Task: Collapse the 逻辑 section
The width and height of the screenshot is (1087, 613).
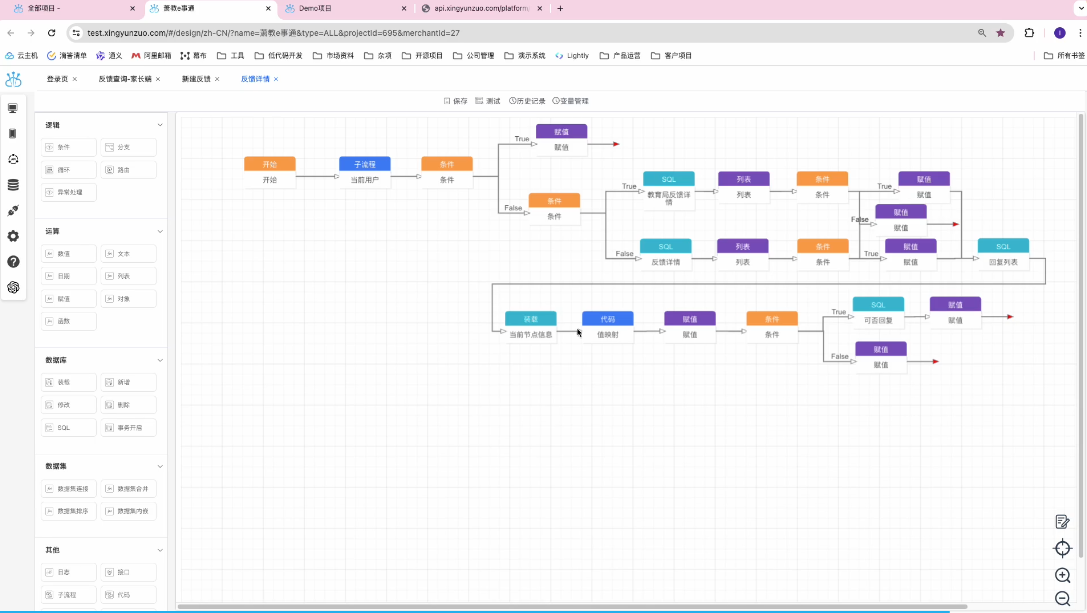Action: pyautogui.click(x=160, y=125)
